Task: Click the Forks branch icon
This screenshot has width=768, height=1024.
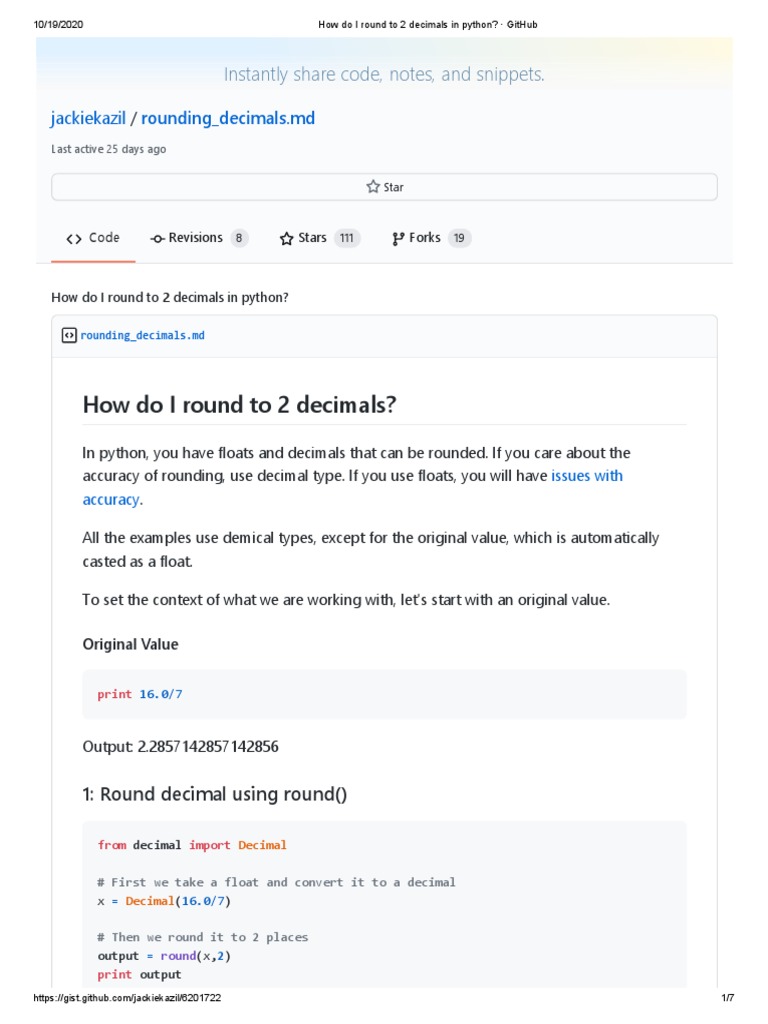Action: 398,239
